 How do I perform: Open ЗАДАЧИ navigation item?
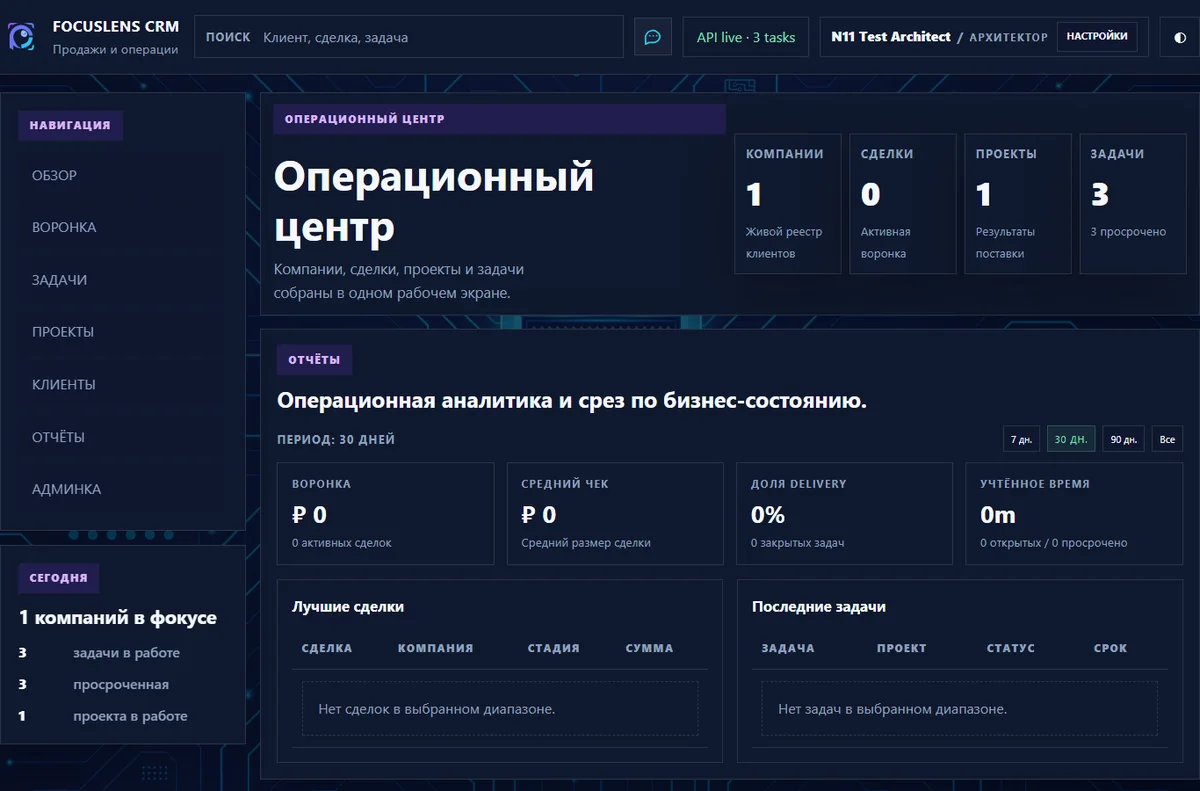59,280
